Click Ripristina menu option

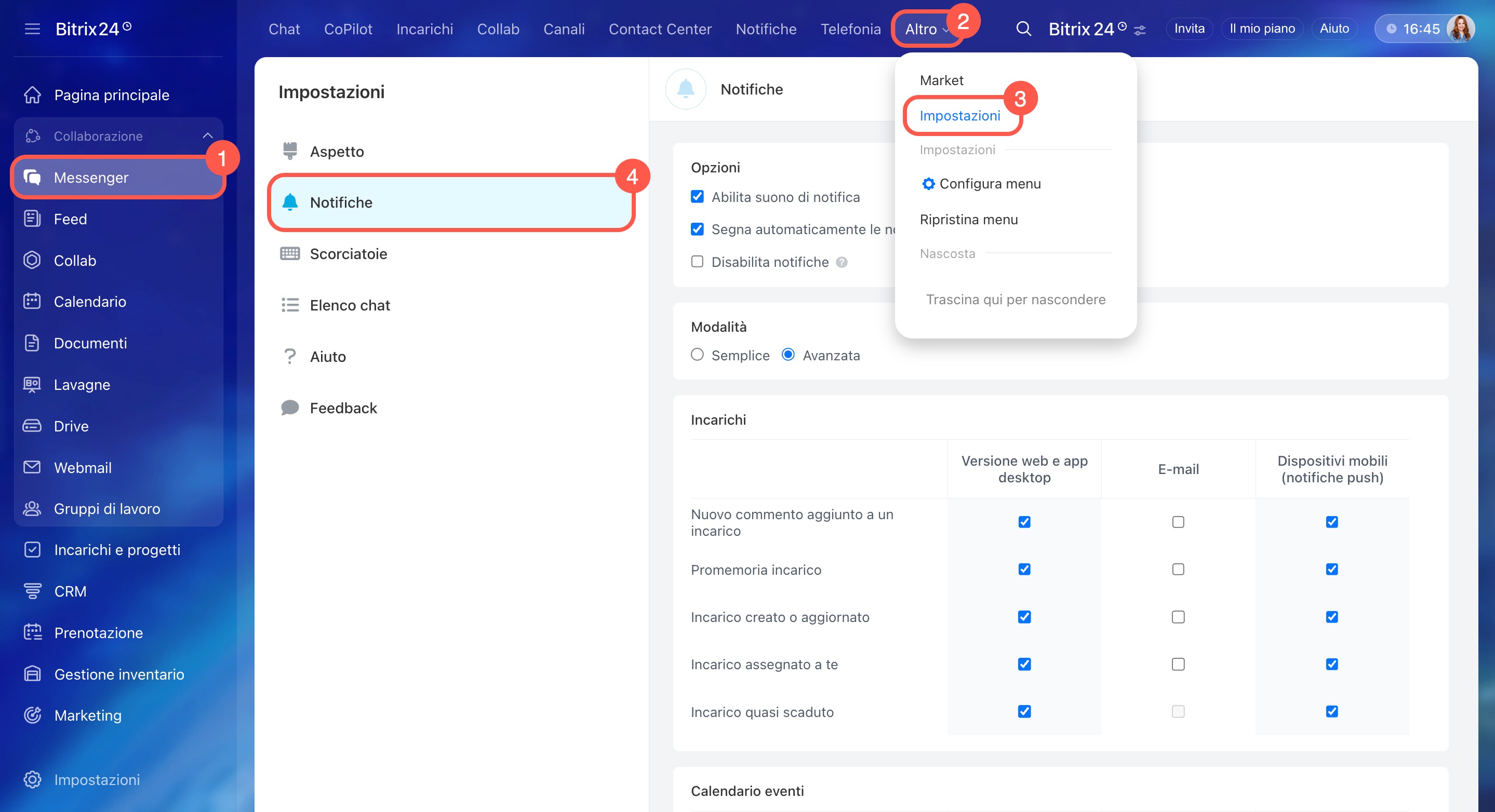pyautogui.click(x=969, y=219)
